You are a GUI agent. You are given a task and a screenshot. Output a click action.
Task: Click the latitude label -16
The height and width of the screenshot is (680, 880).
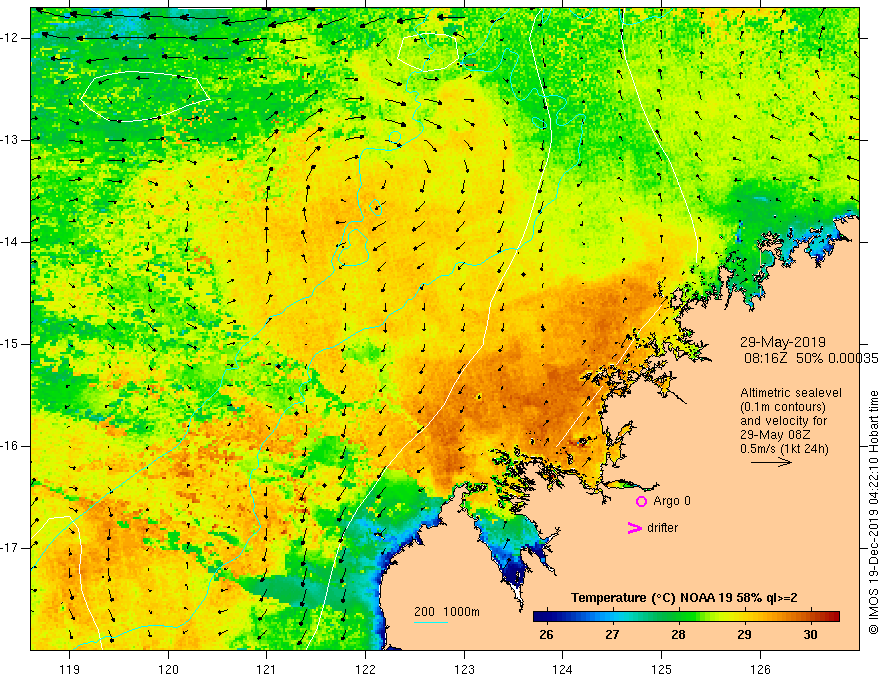pos(10,446)
